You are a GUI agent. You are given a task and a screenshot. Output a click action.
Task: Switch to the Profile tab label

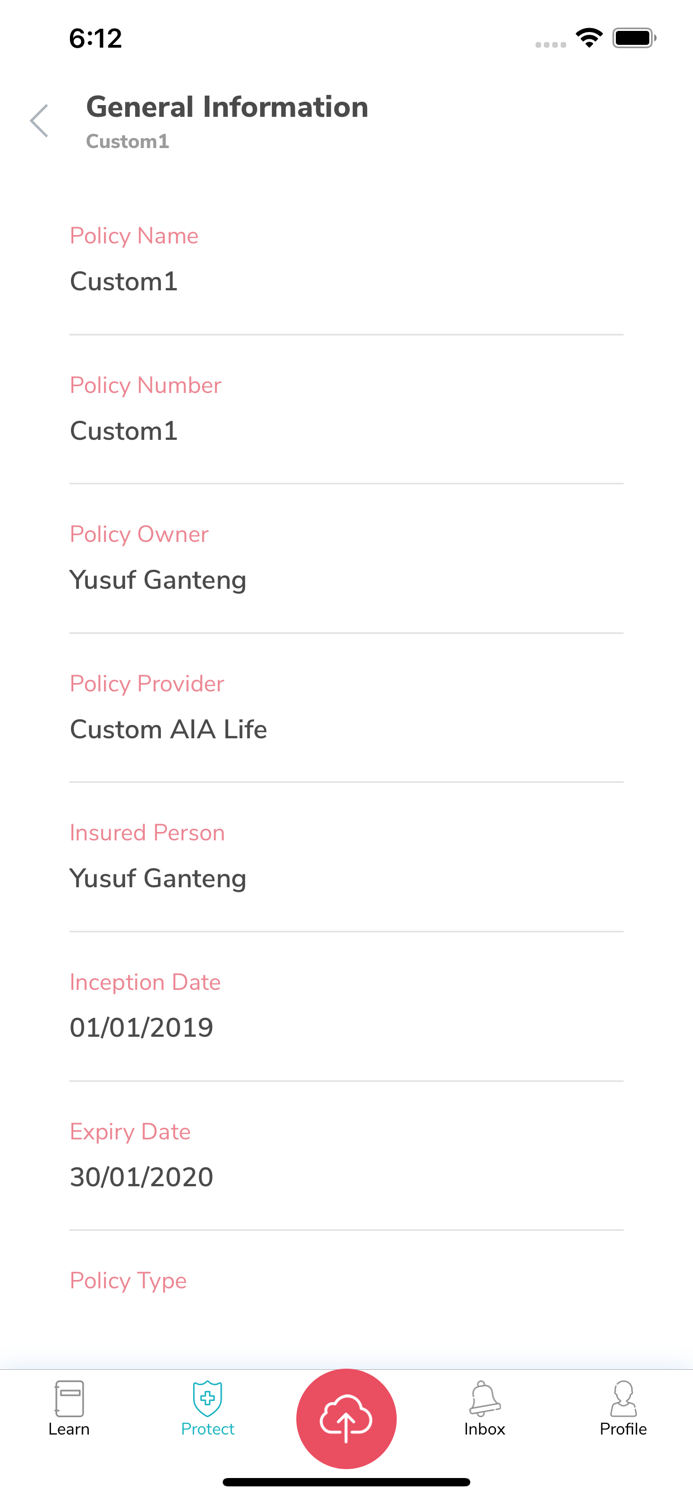[623, 1429]
